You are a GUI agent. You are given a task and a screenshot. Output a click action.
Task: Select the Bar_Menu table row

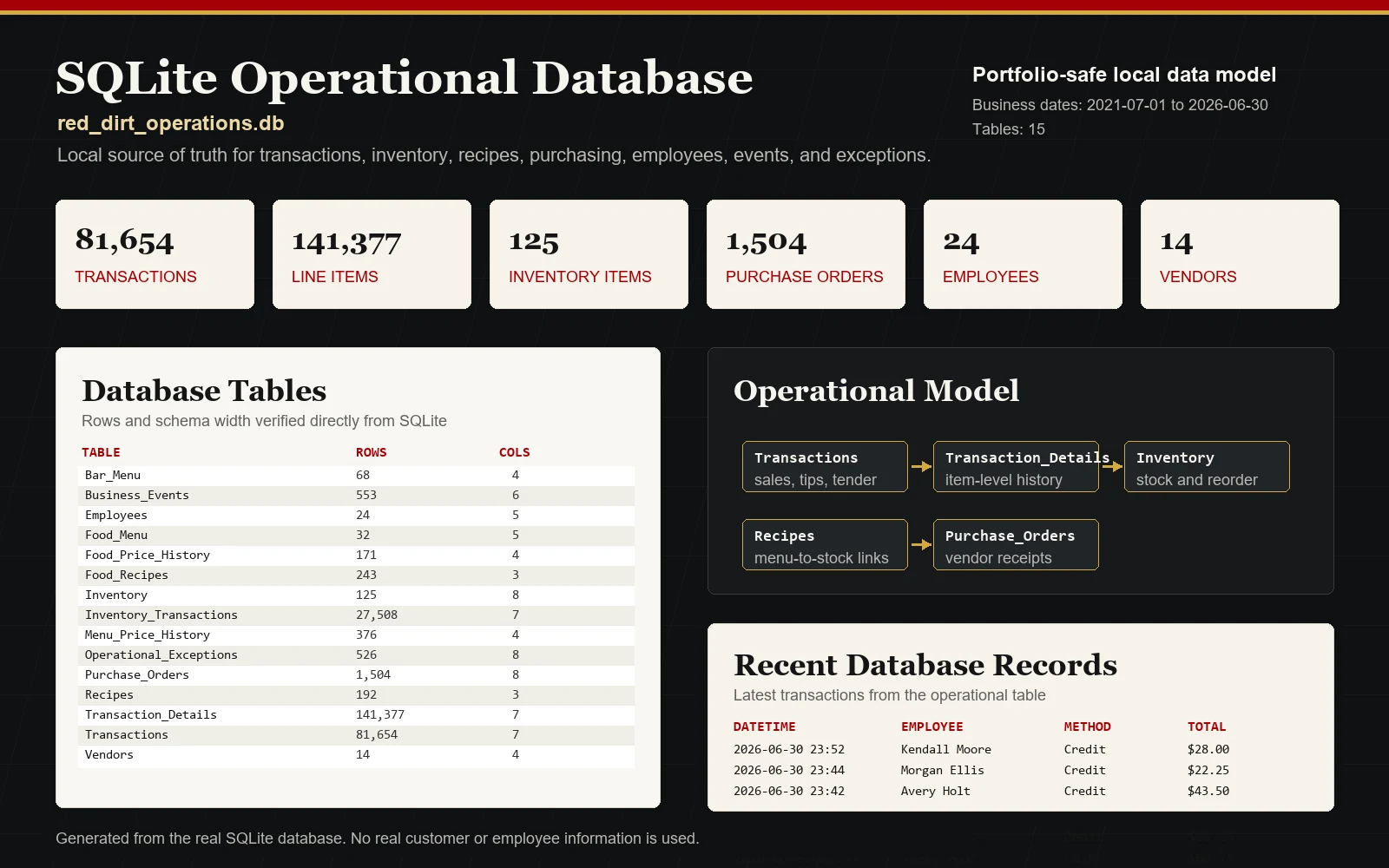pos(356,475)
